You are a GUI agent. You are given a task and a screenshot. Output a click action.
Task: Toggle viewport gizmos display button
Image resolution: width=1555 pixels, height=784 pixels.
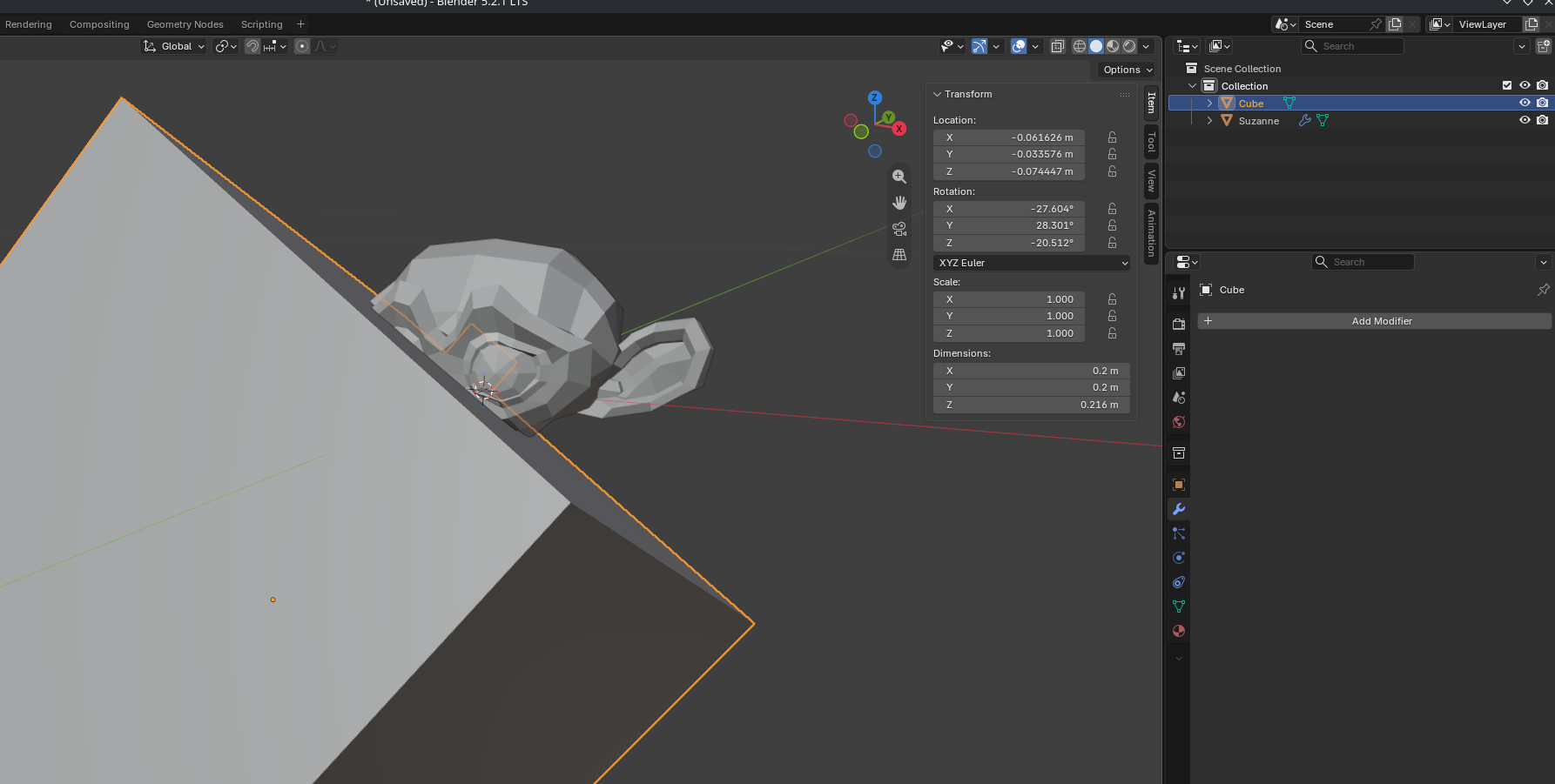tap(979, 46)
